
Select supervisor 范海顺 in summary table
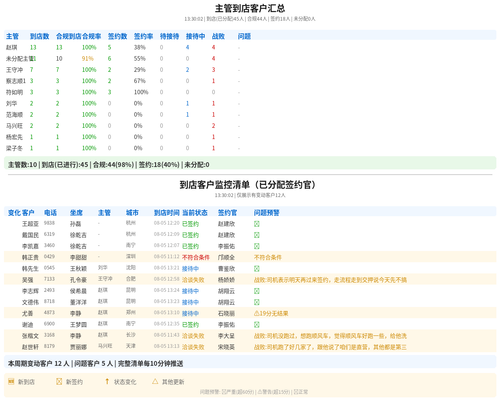[14, 115]
